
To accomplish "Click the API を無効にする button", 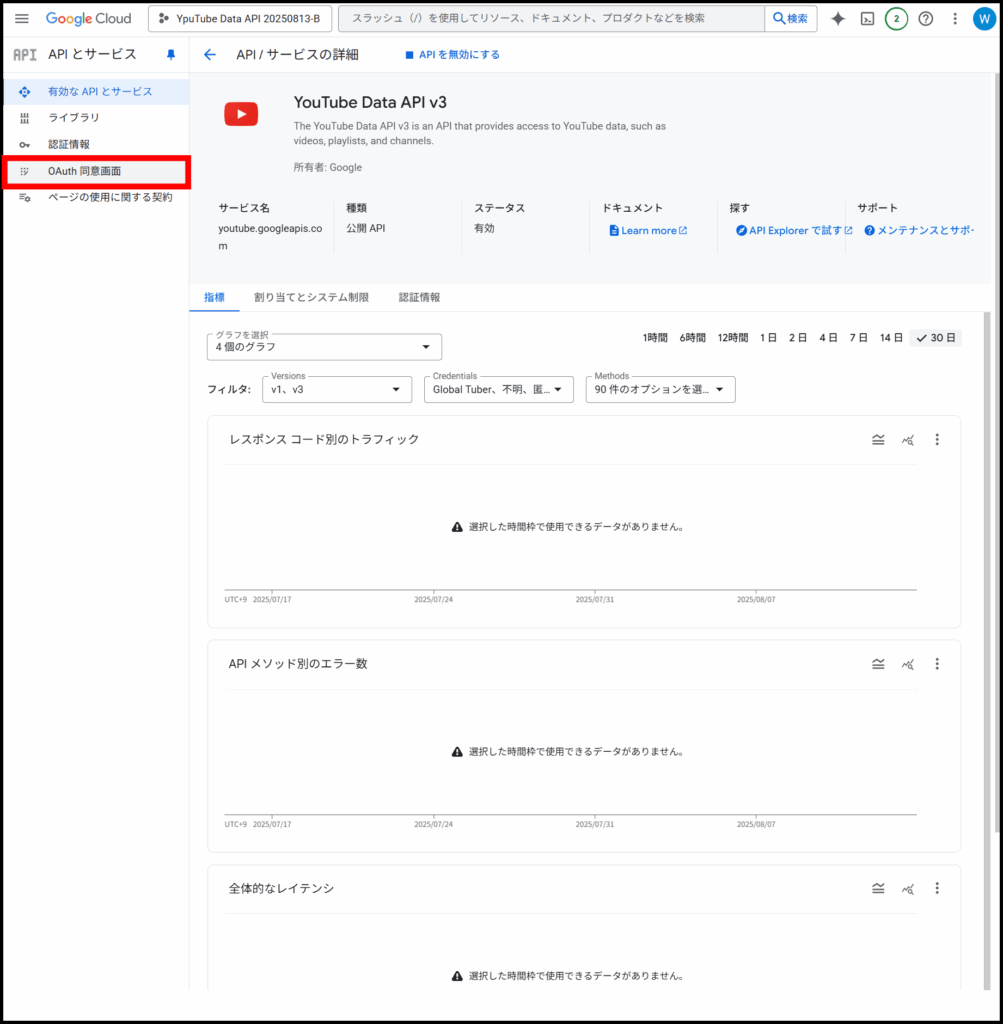I will point(453,55).
